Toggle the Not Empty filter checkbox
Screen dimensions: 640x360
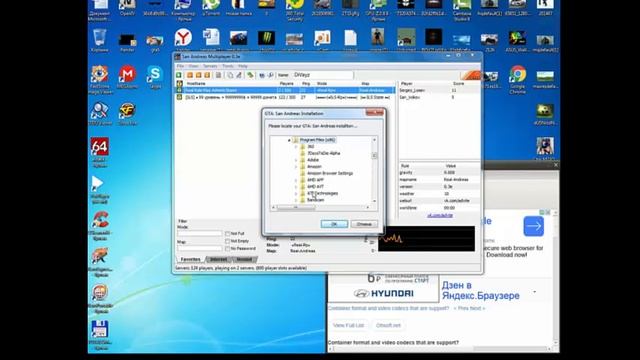227,241
